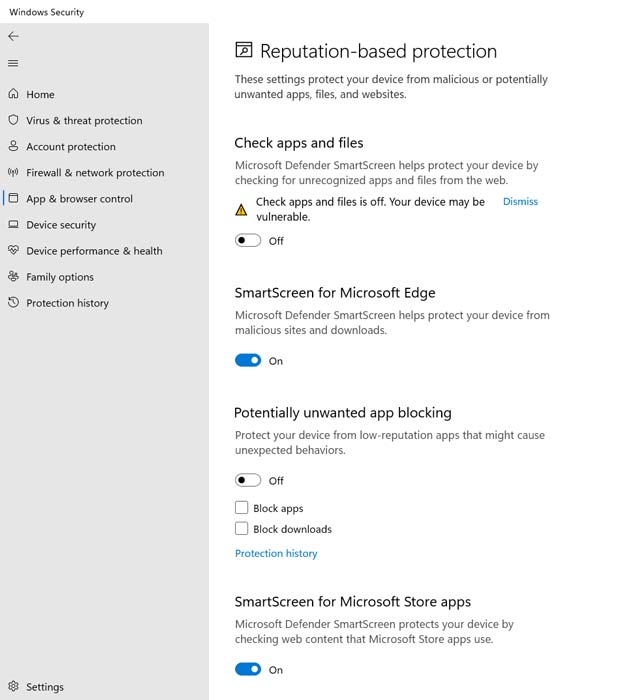
Task: Disable SmartScreen for Microsoft Edge toggle
Action: click(x=248, y=360)
